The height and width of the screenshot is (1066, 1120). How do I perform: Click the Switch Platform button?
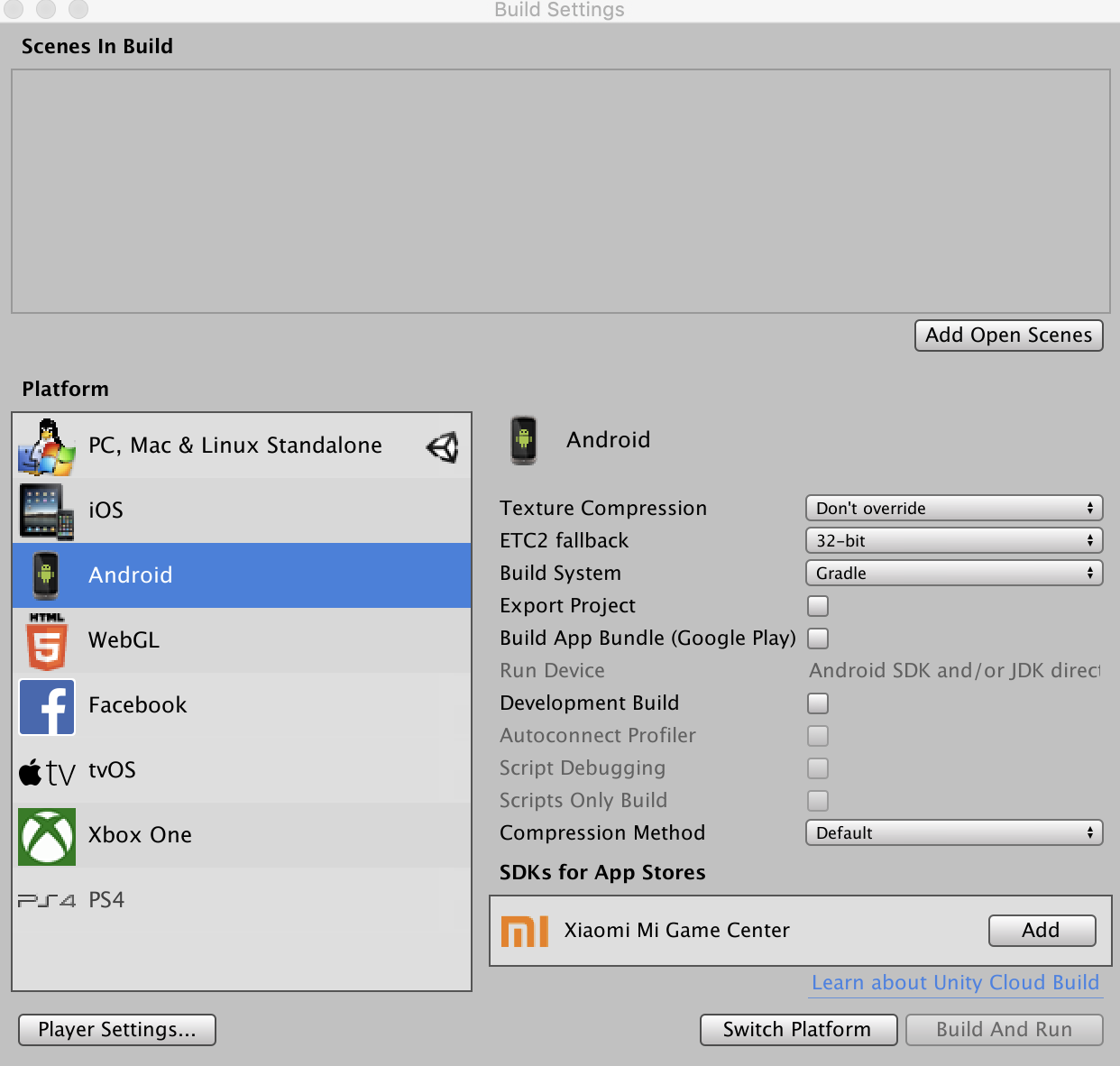tap(798, 1030)
